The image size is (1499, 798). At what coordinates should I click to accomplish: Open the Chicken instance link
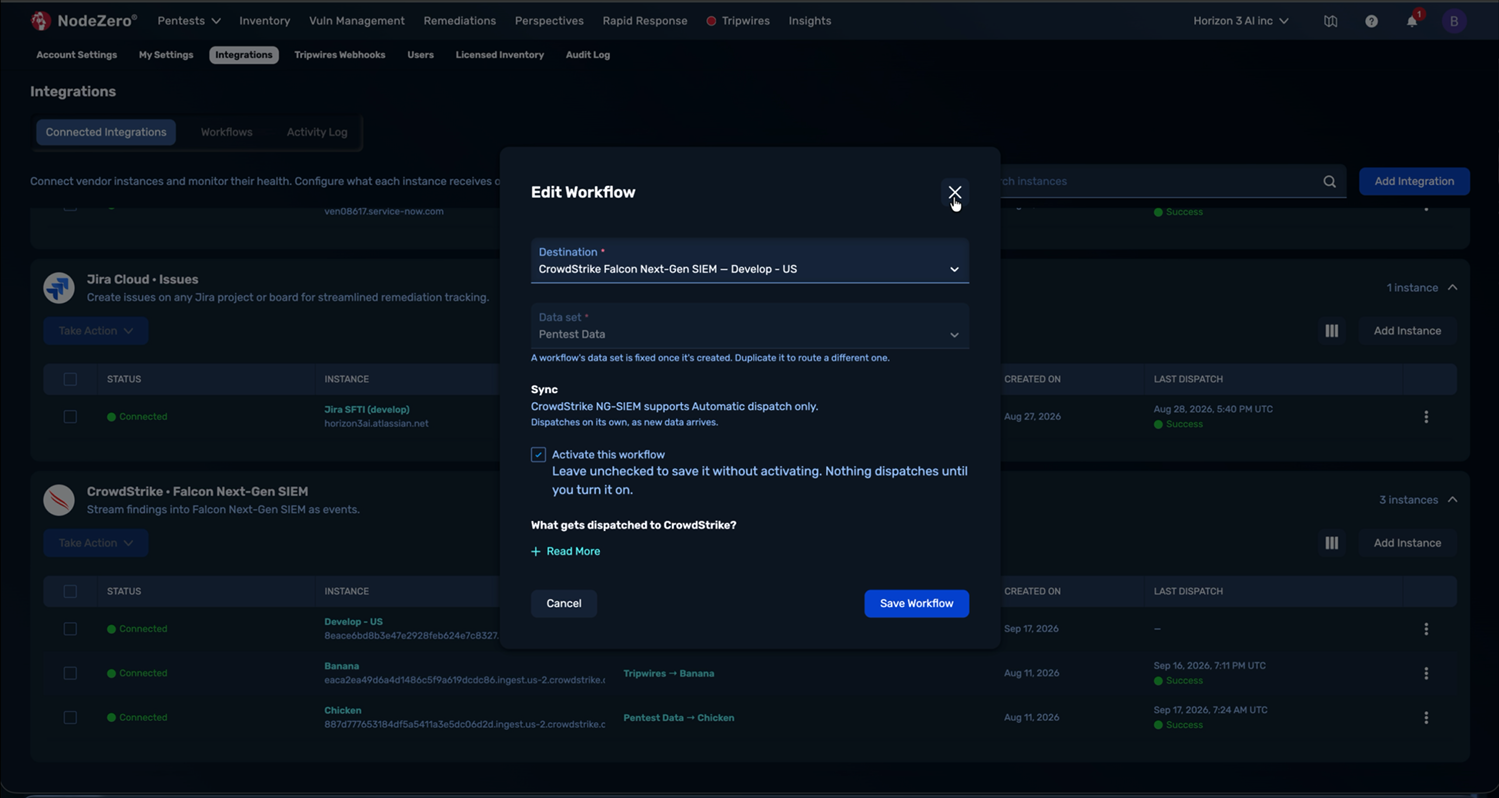343,710
